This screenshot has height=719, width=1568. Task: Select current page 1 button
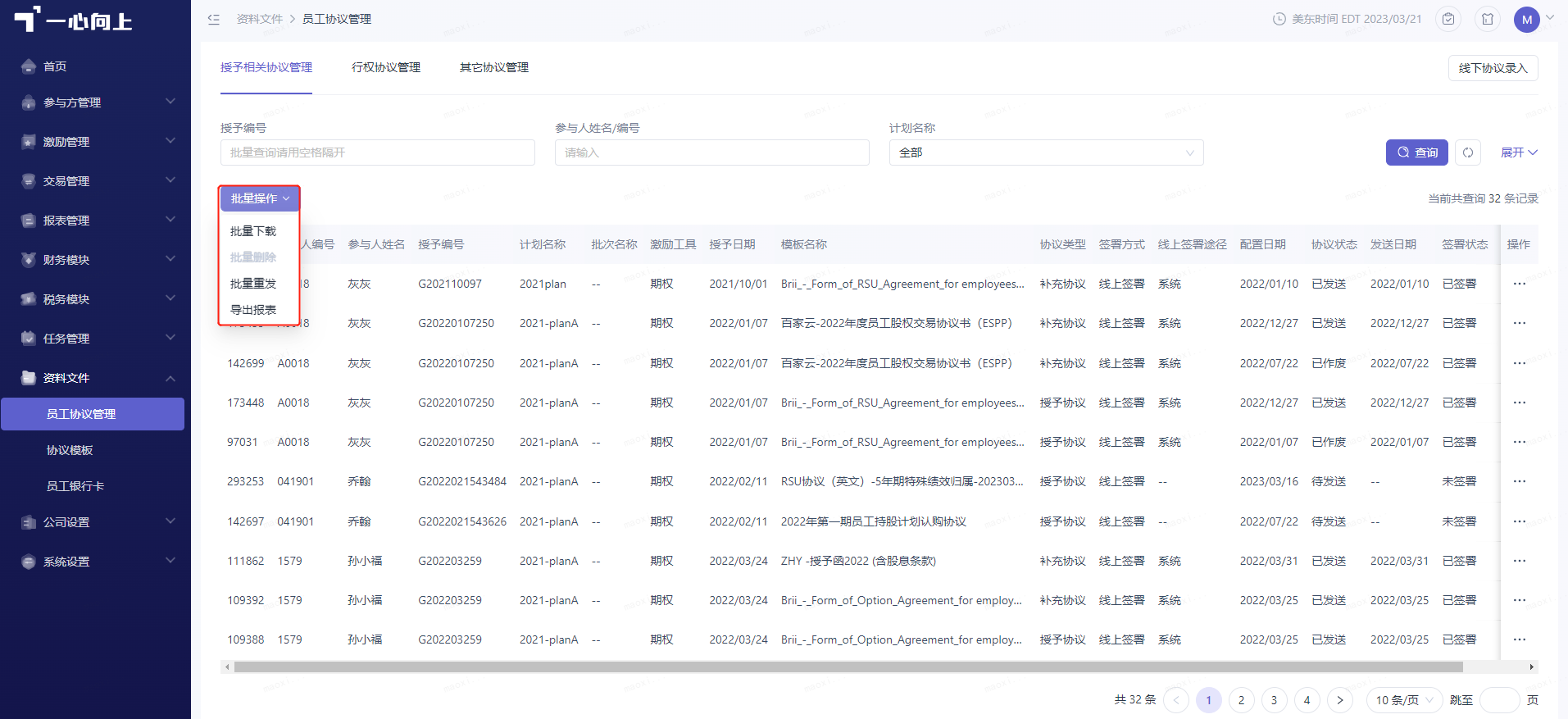(x=1209, y=700)
